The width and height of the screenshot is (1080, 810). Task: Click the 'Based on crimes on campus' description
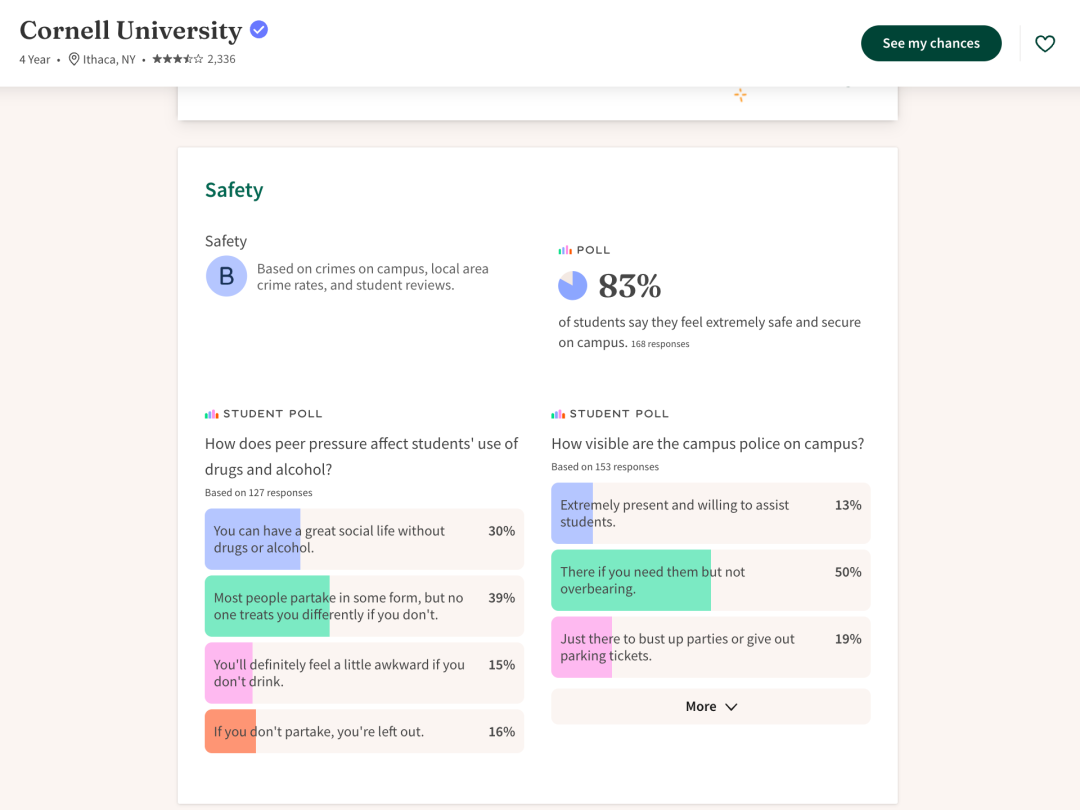373,277
